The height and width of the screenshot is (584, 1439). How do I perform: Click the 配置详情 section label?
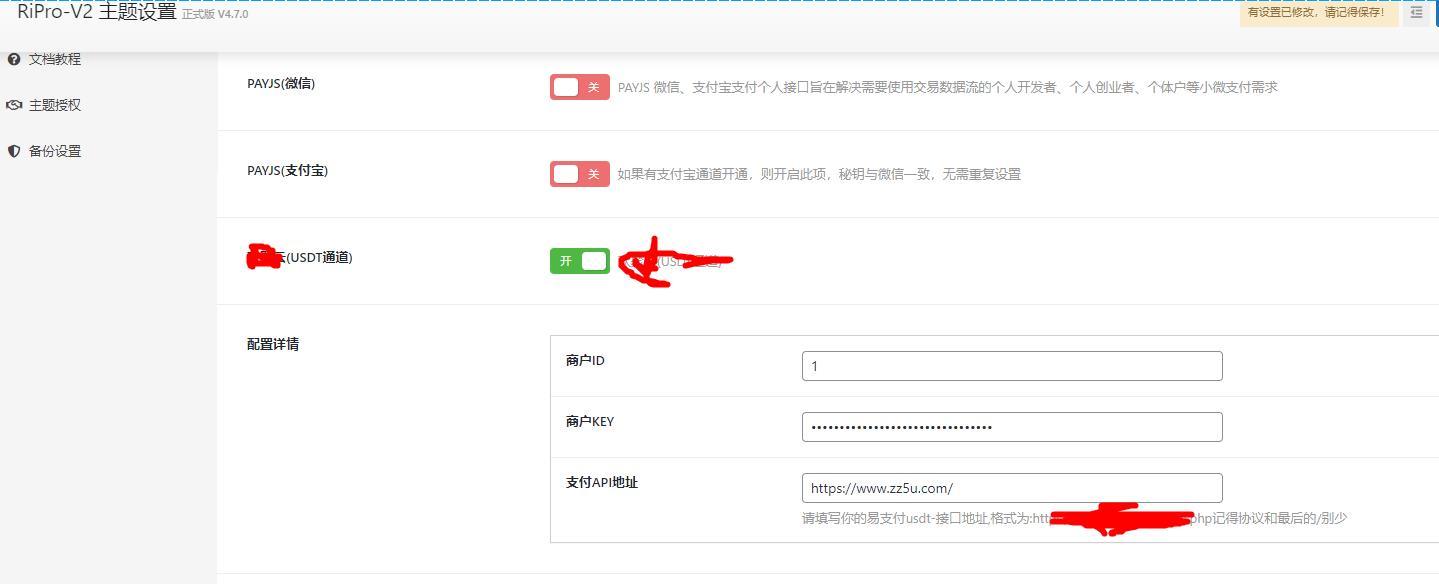(x=273, y=344)
